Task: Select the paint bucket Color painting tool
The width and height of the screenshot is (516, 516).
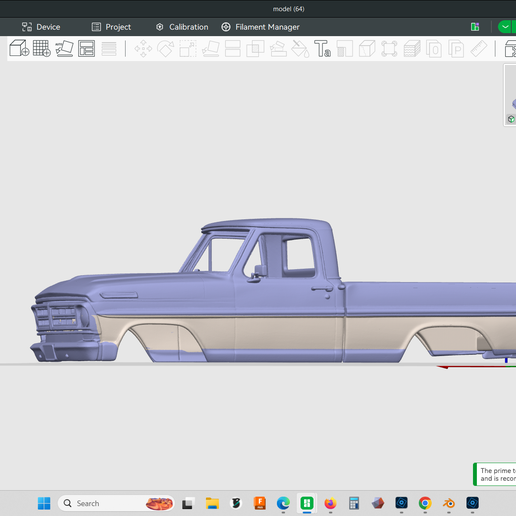Action: tap(300, 49)
